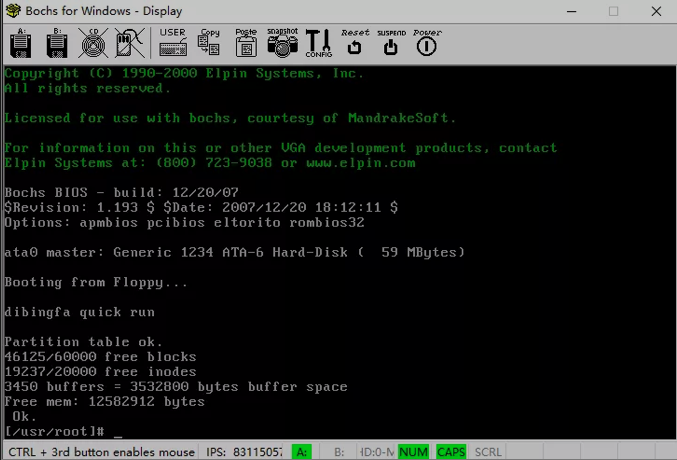This screenshot has width=677, height=460.
Task: Open the CONFIG tools icon
Action: click(x=319, y=43)
